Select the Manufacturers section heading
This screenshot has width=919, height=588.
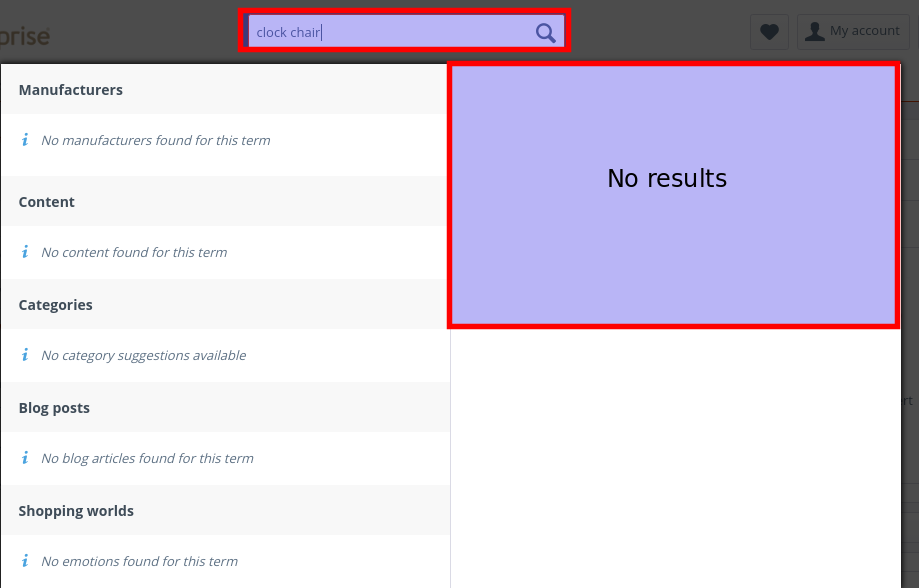tap(70, 90)
